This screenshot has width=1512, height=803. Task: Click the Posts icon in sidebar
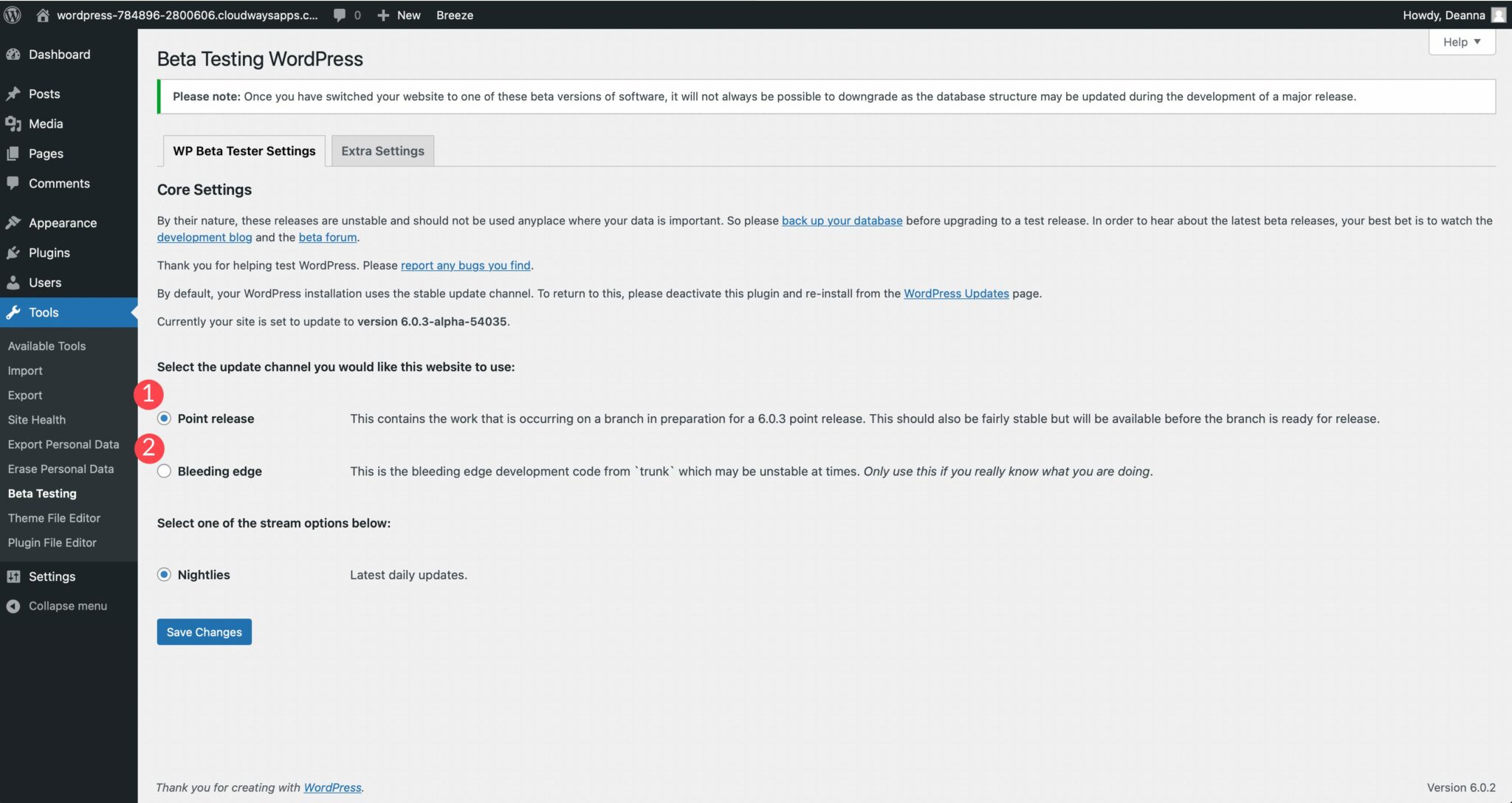coord(16,93)
